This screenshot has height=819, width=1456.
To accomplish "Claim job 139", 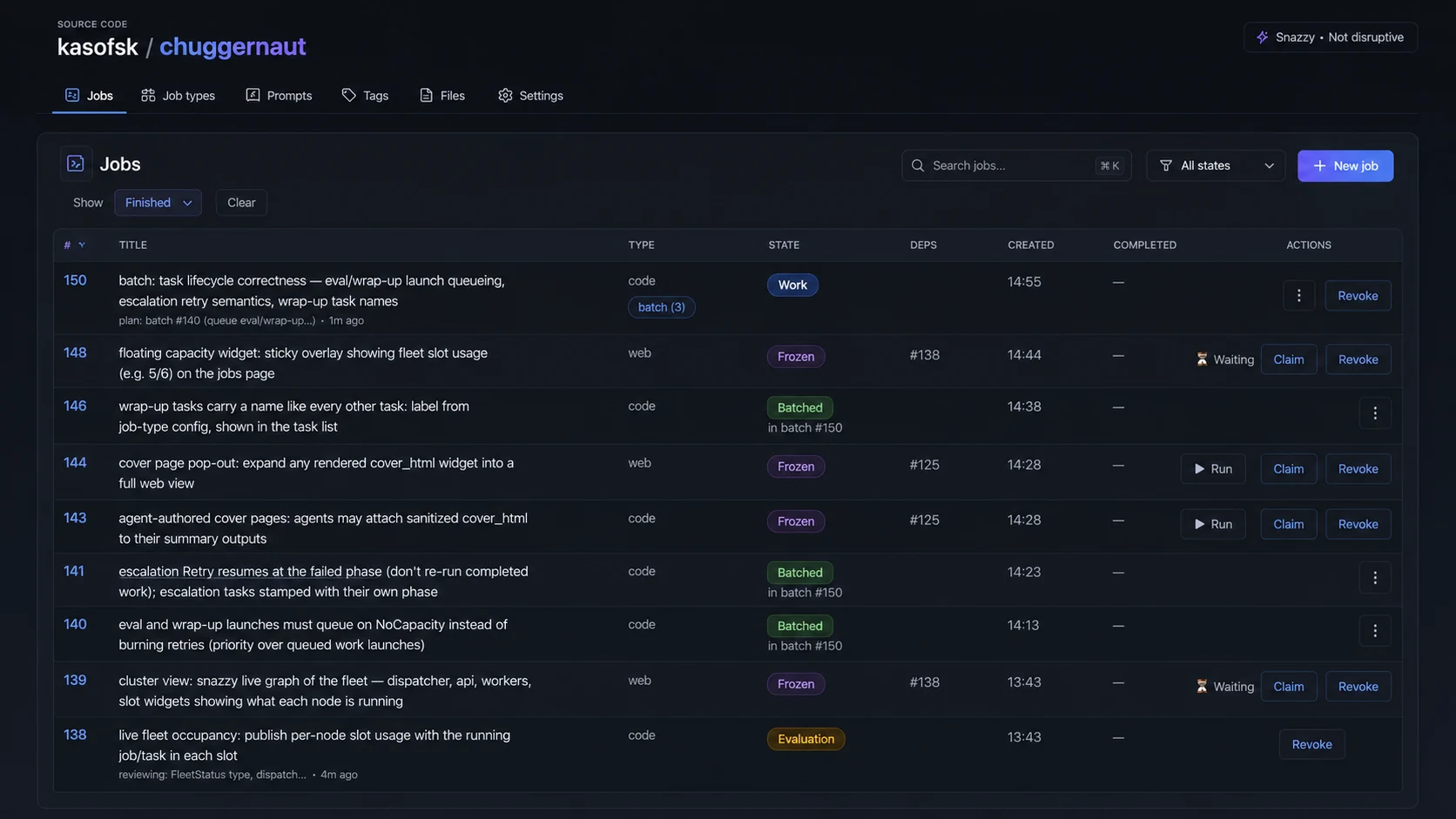I will [x=1288, y=687].
